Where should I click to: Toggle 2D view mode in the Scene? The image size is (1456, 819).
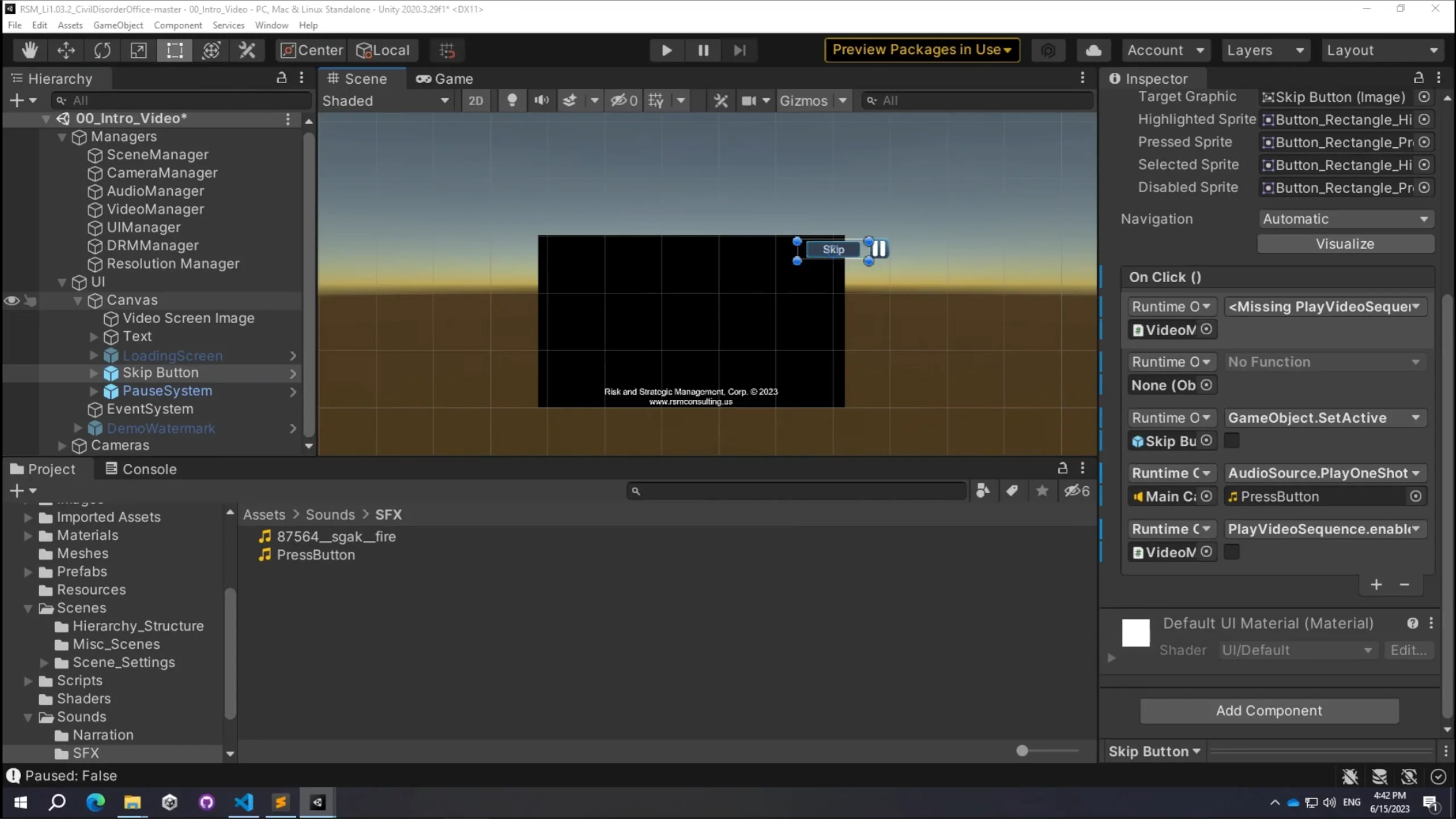(475, 100)
